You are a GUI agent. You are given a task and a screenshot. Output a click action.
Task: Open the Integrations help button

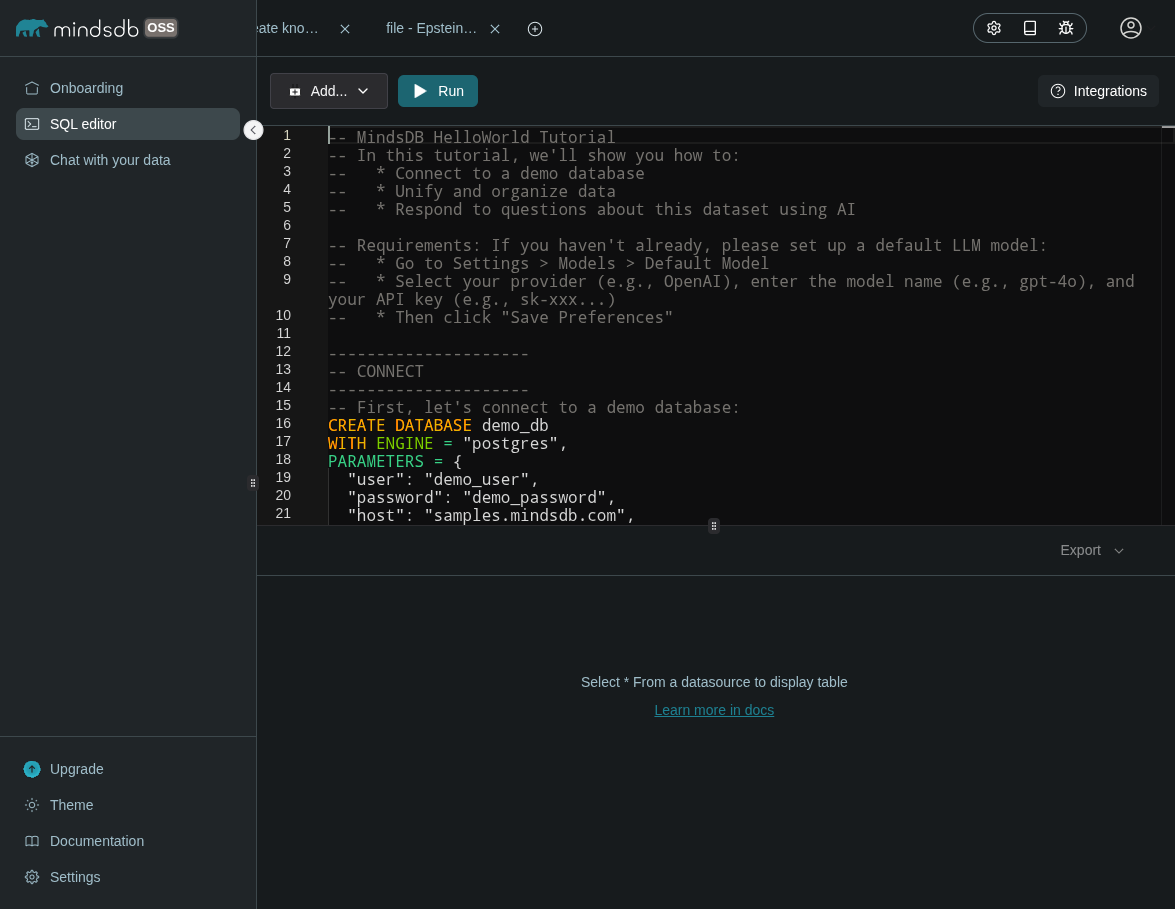coord(1099,91)
